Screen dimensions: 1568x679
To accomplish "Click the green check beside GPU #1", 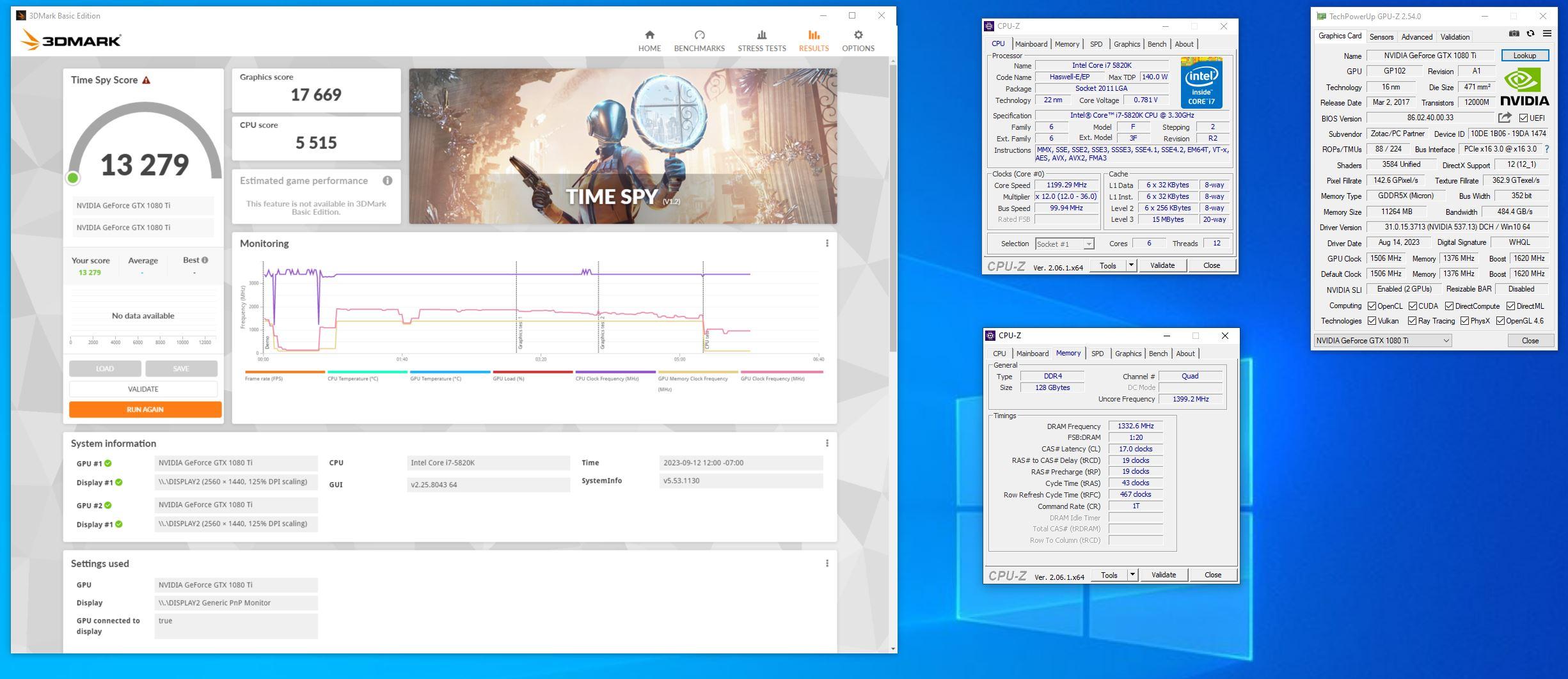I will pyautogui.click(x=108, y=464).
